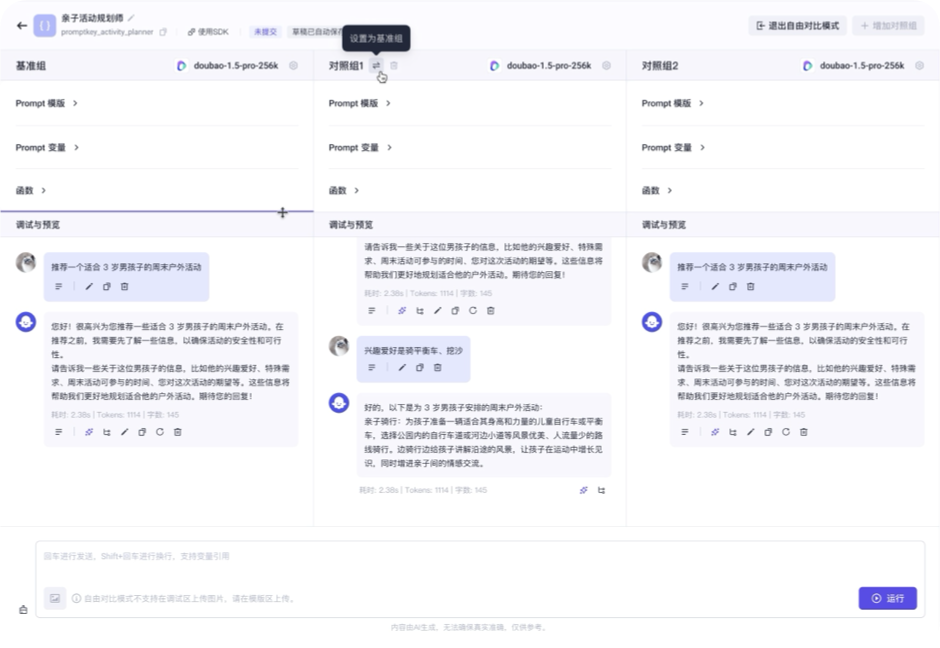Click the 草稿已自动保存 status label
940x648 pixels.
[x=317, y=32]
